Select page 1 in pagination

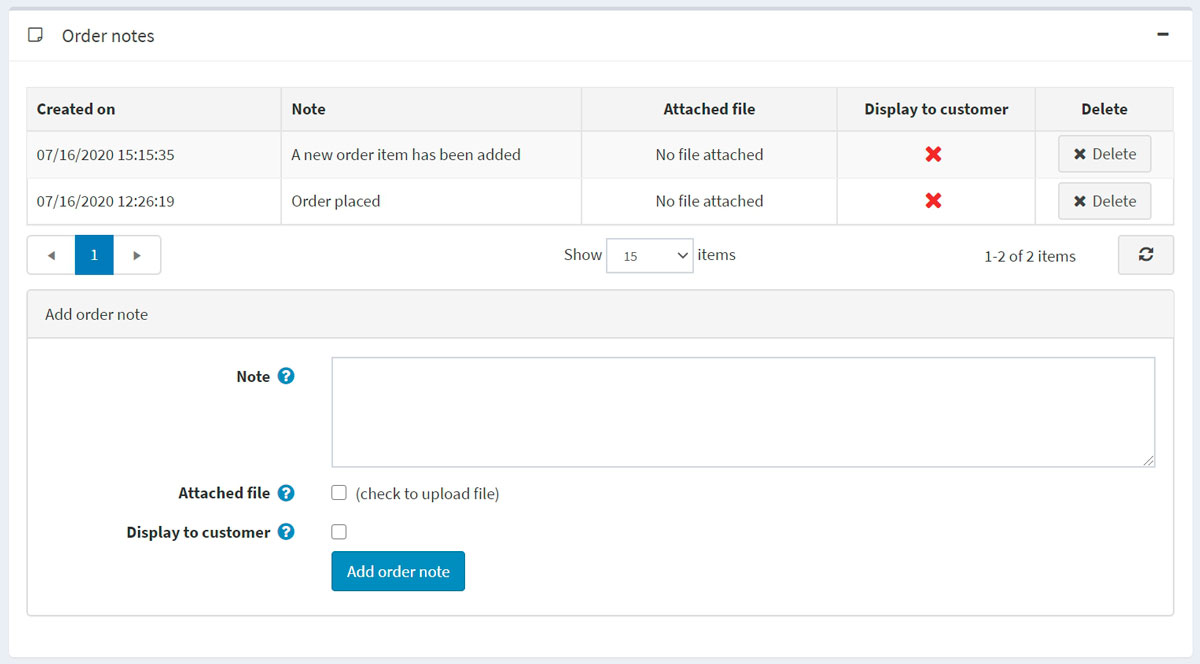94,255
